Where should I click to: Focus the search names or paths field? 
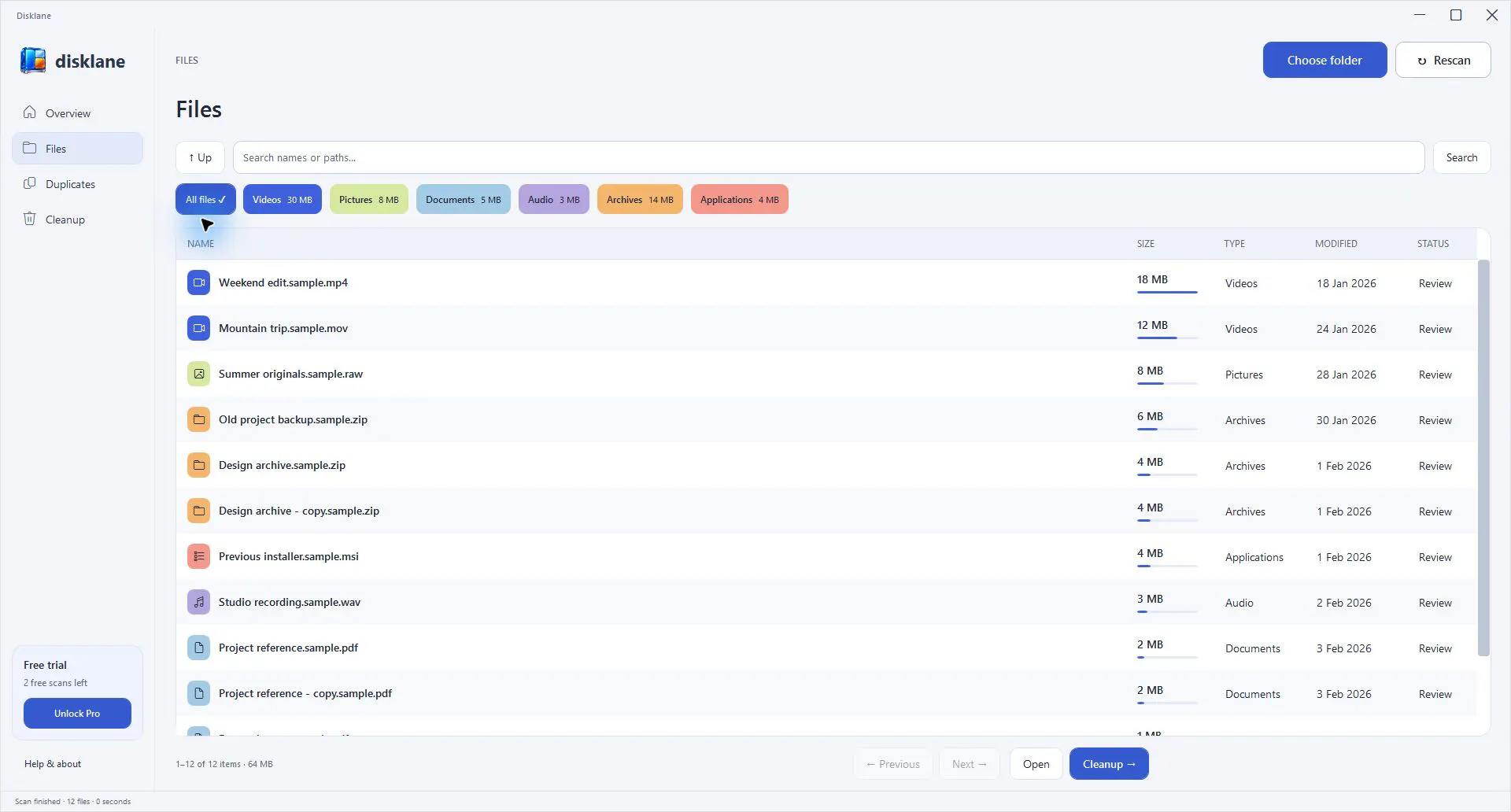pos(829,157)
